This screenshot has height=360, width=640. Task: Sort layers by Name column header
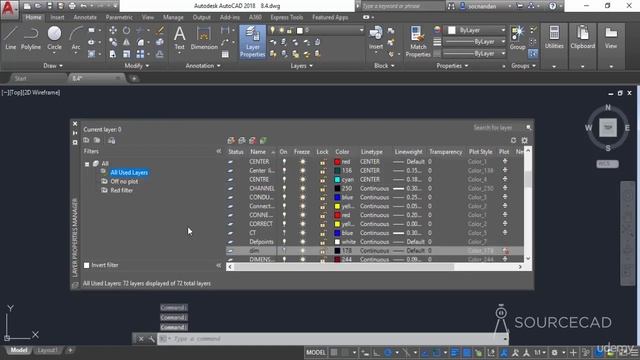(x=258, y=152)
